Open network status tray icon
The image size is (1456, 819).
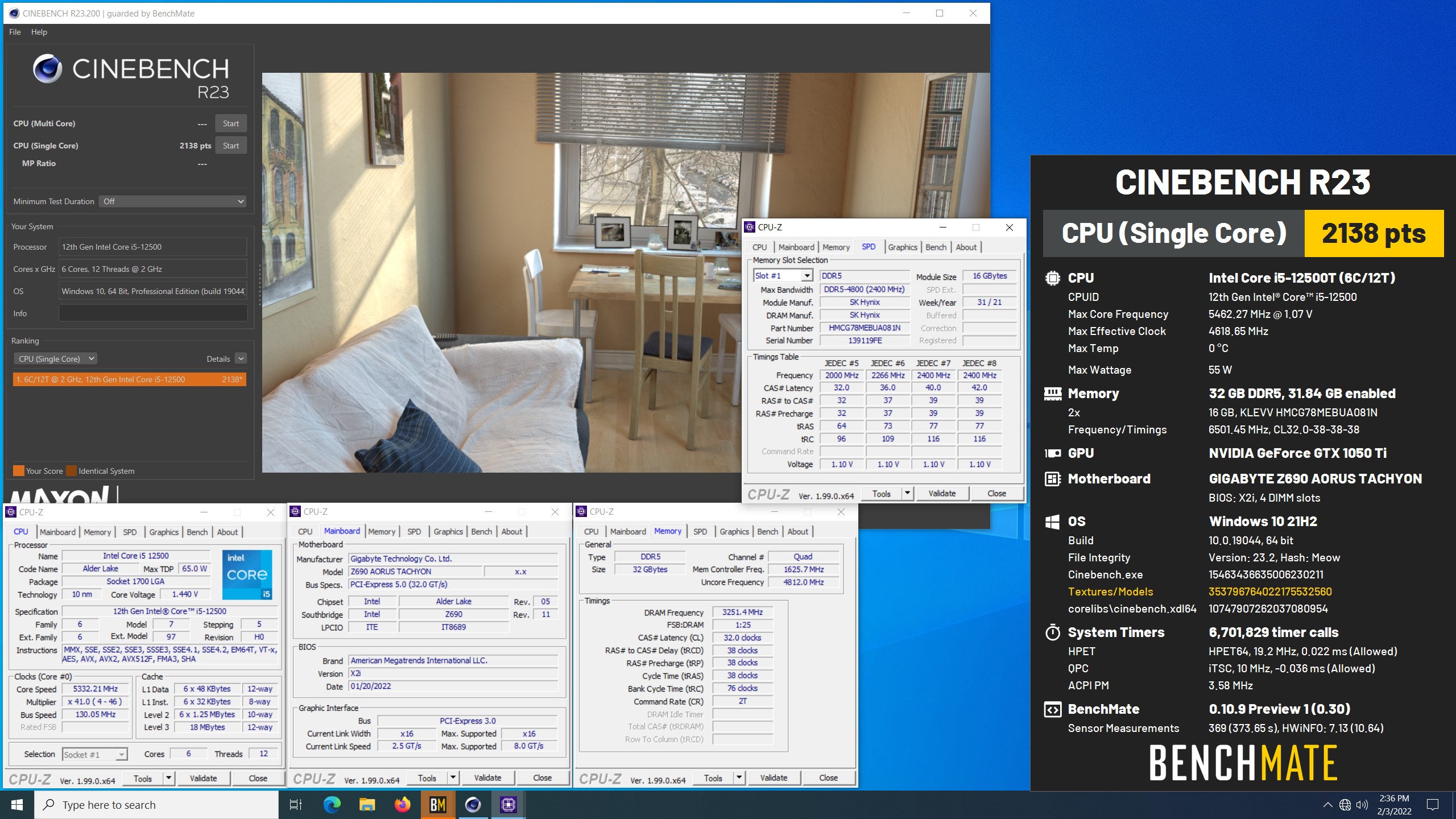(x=1345, y=805)
